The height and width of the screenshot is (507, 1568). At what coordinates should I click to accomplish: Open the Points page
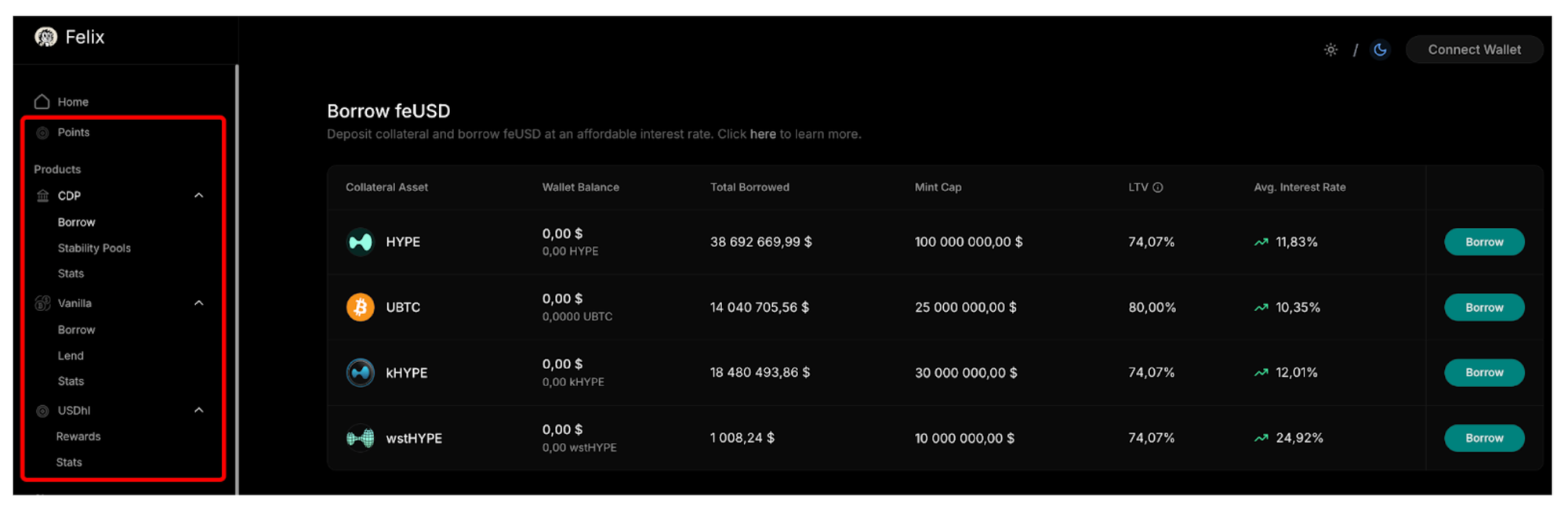pos(74,132)
